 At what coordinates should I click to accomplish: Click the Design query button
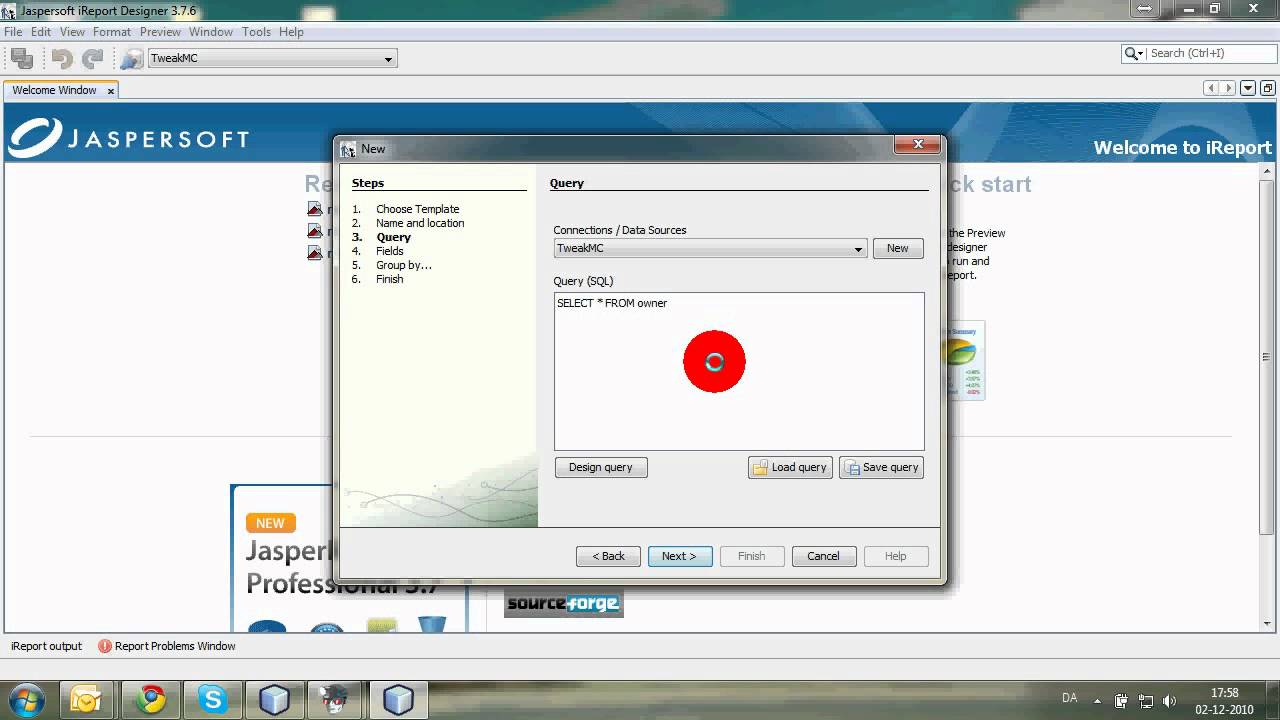[x=601, y=467]
